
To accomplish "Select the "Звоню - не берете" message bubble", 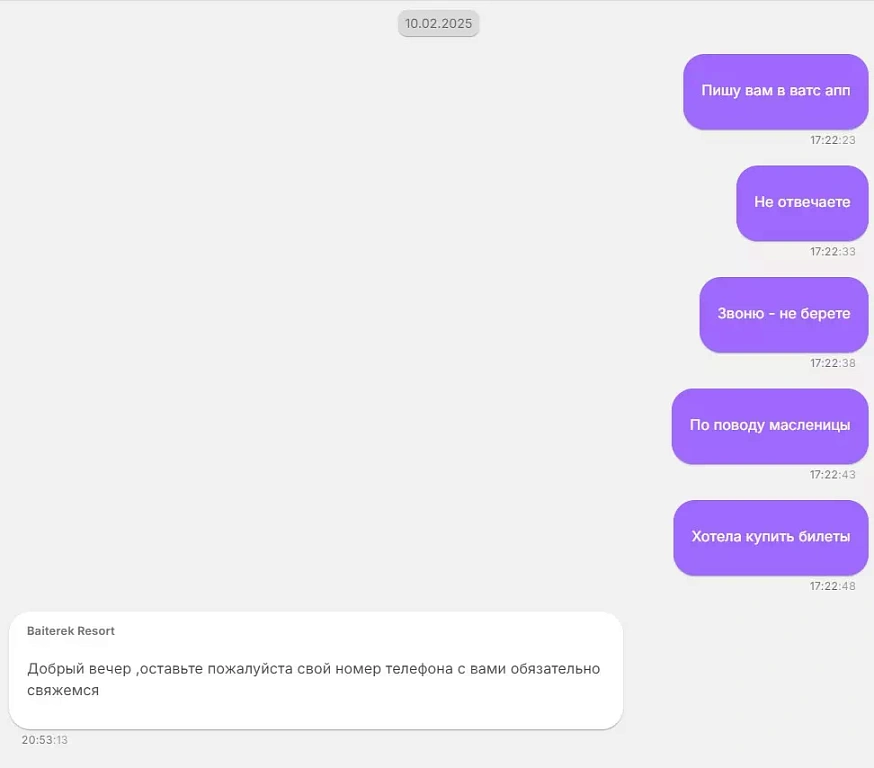I will click(783, 314).
